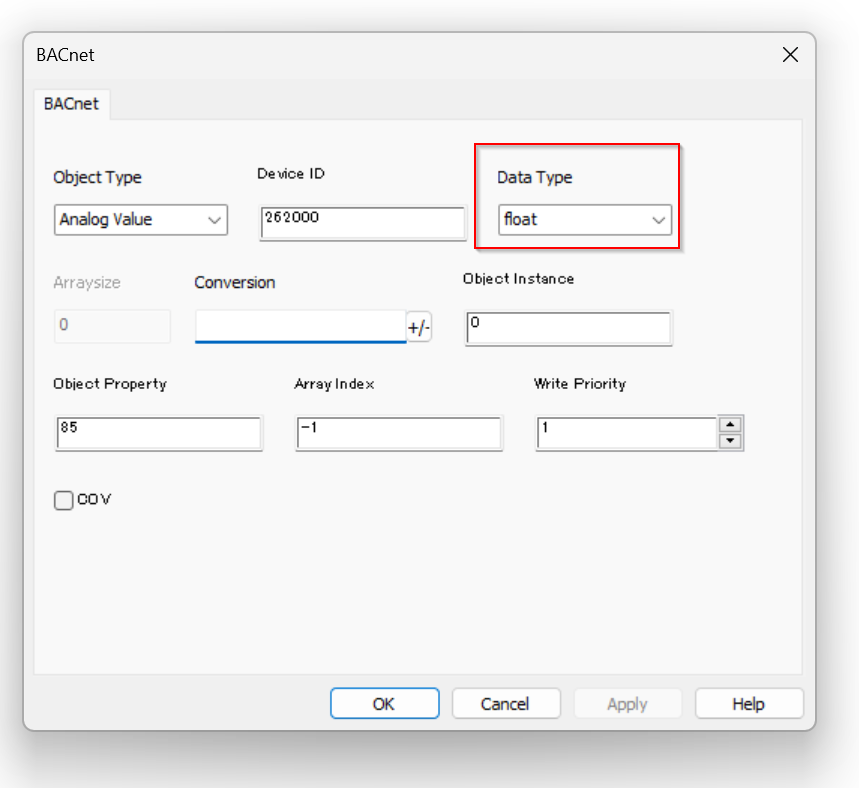Increase Write Priority with up arrow
859x788 pixels.
click(x=730, y=425)
